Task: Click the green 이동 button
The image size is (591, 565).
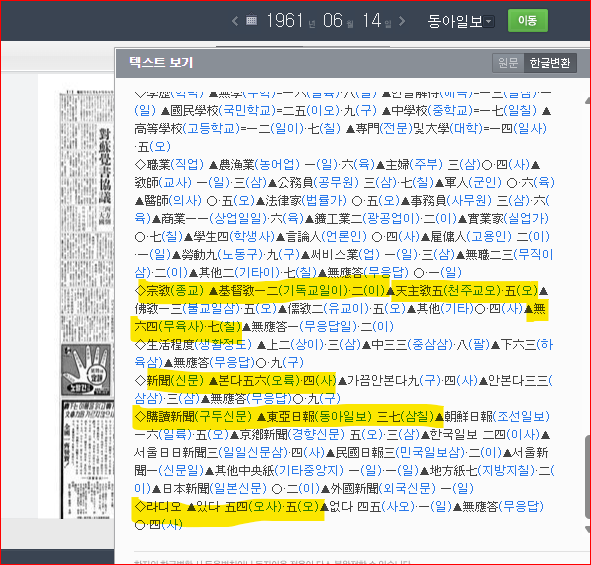Action: [527, 20]
